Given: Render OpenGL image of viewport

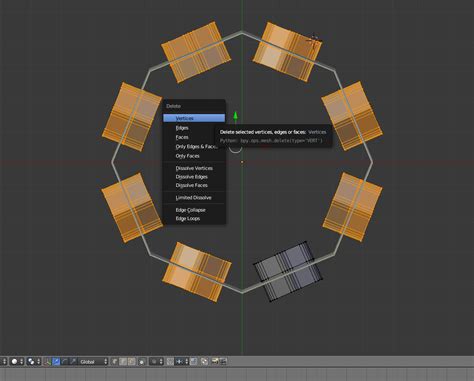Looking at the screenshot, I should tap(215, 362).
